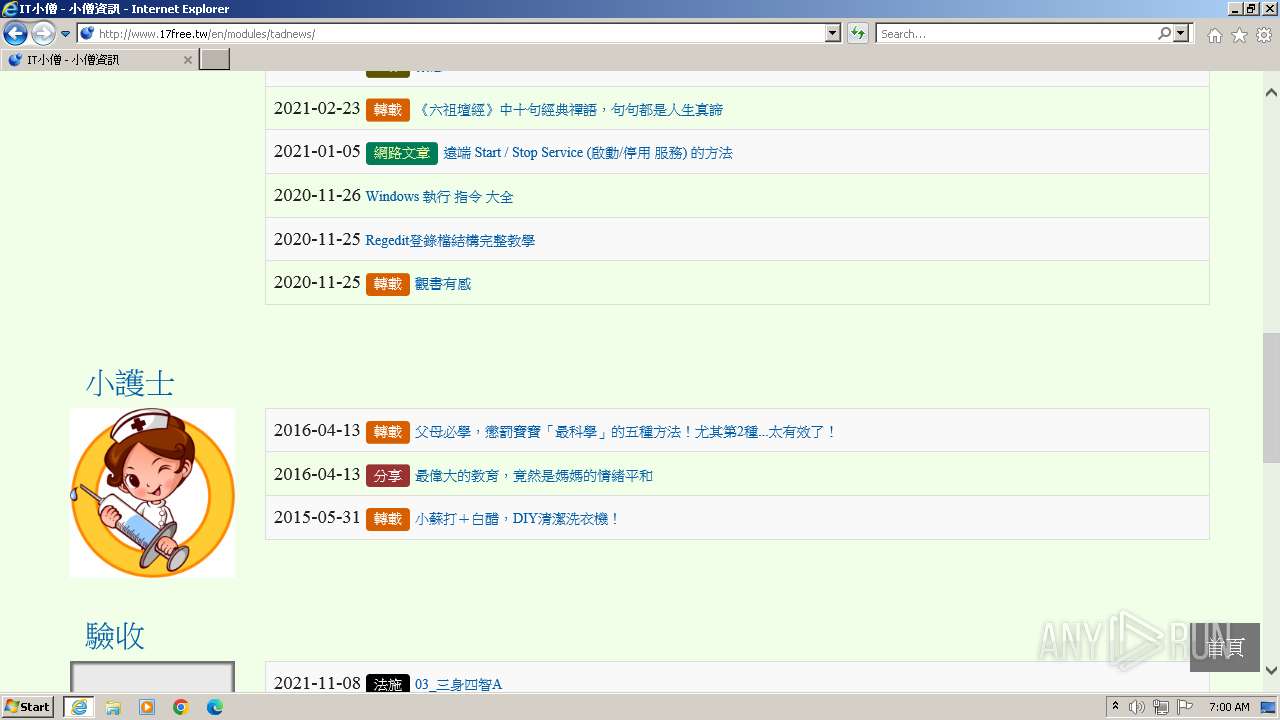Open the search provider dropdown arrow
Viewport: 1280px width, 720px height.
[x=1183, y=34]
